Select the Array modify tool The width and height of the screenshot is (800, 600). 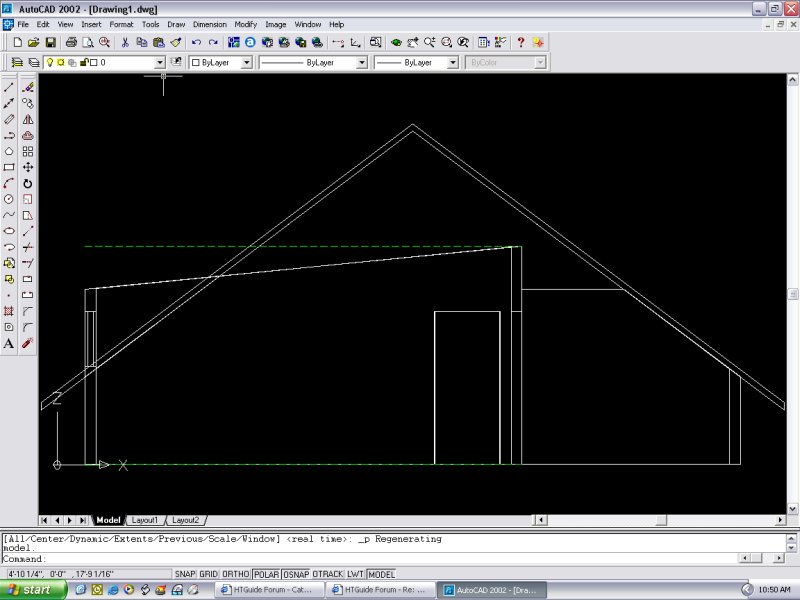28,152
